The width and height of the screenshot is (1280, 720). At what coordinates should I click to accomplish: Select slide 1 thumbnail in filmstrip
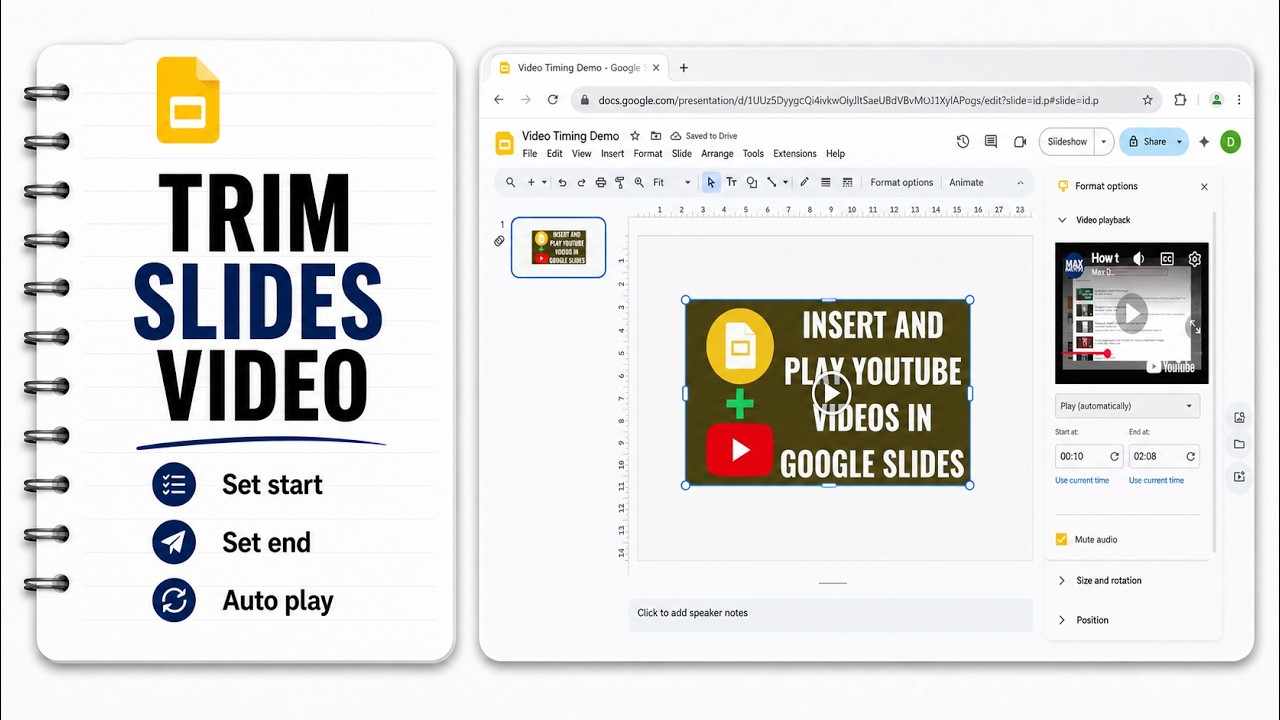coord(558,247)
